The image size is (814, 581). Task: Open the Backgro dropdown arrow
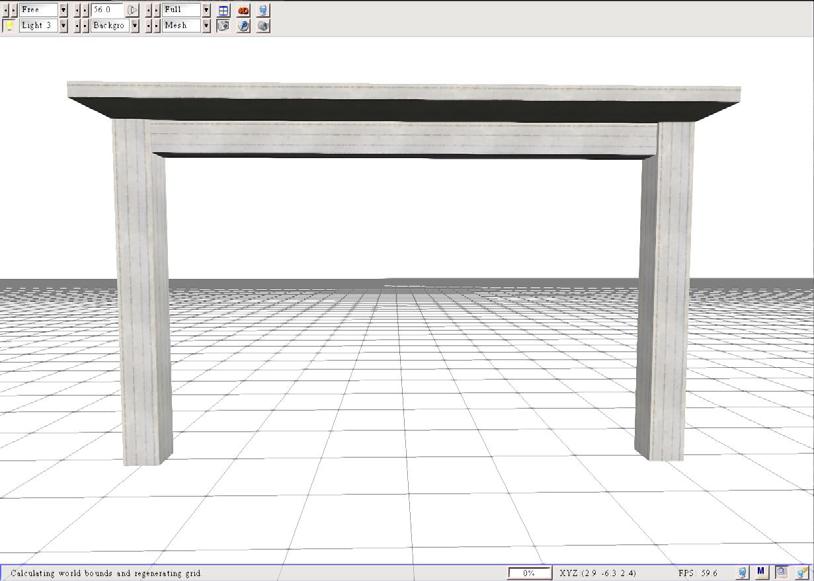point(135,25)
